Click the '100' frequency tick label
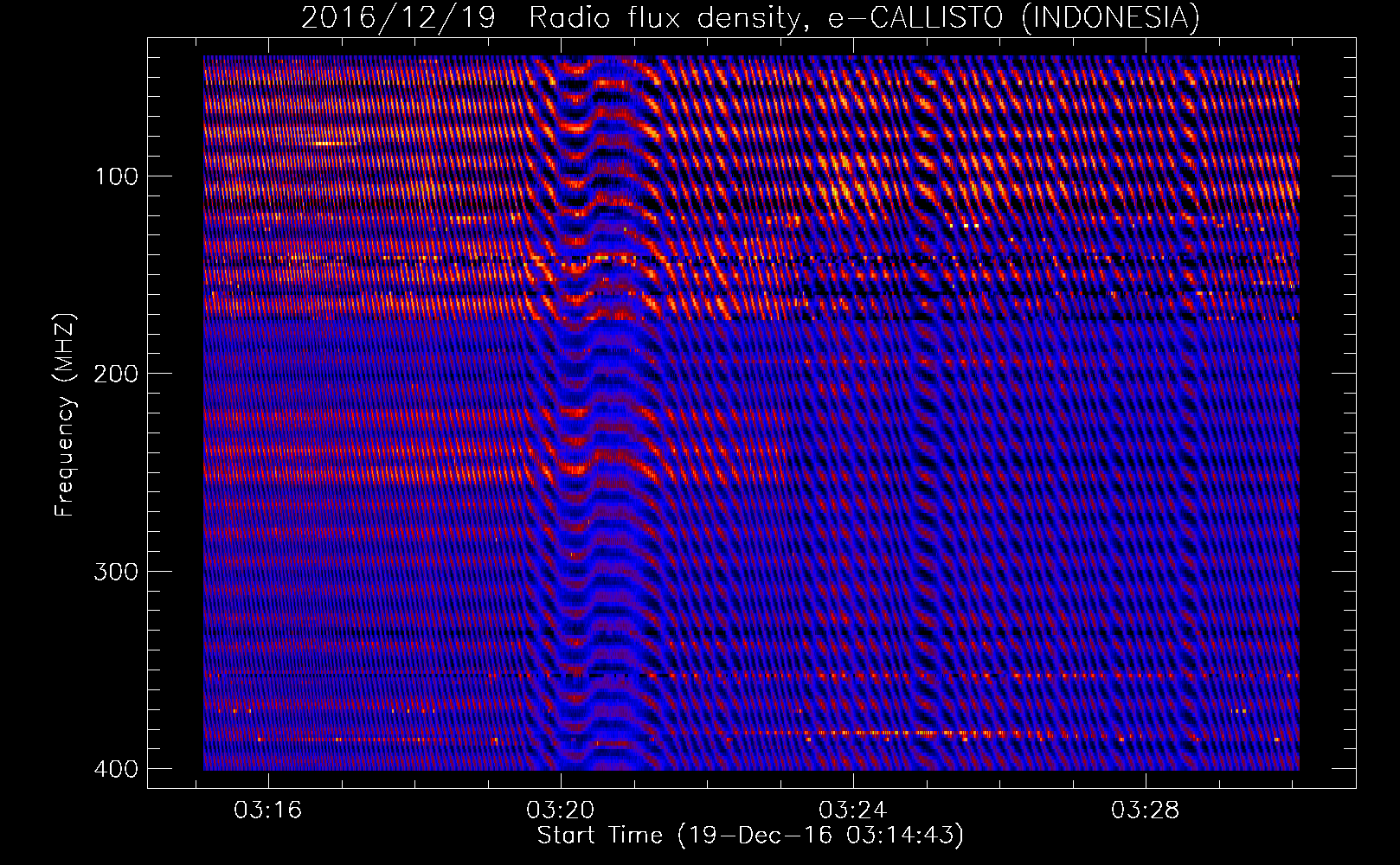The height and width of the screenshot is (865, 1400). 116,176
